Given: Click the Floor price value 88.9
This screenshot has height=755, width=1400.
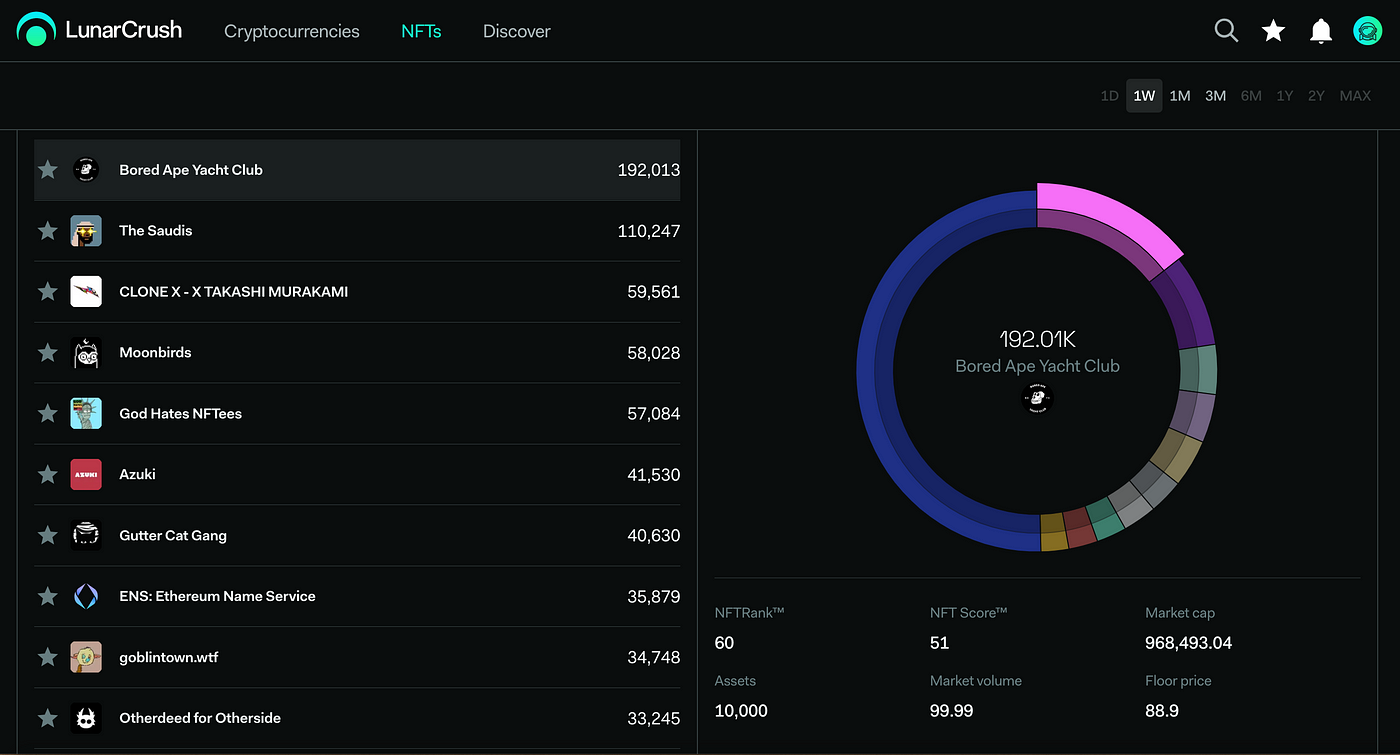Looking at the screenshot, I should [1162, 711].
